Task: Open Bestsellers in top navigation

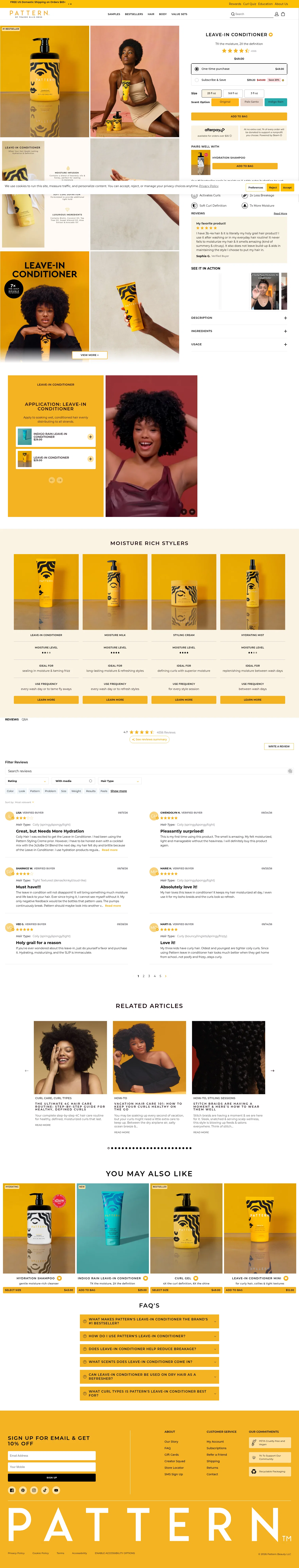Action: tap(134, 14)
